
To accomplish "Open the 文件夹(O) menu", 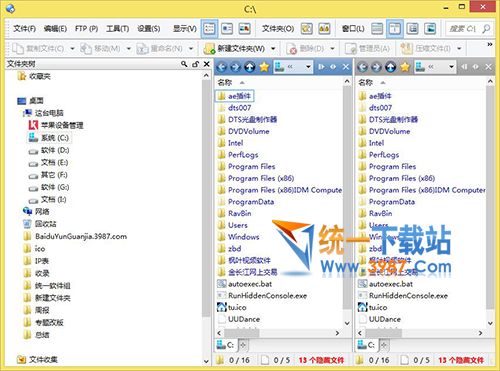I will (278, 29).
